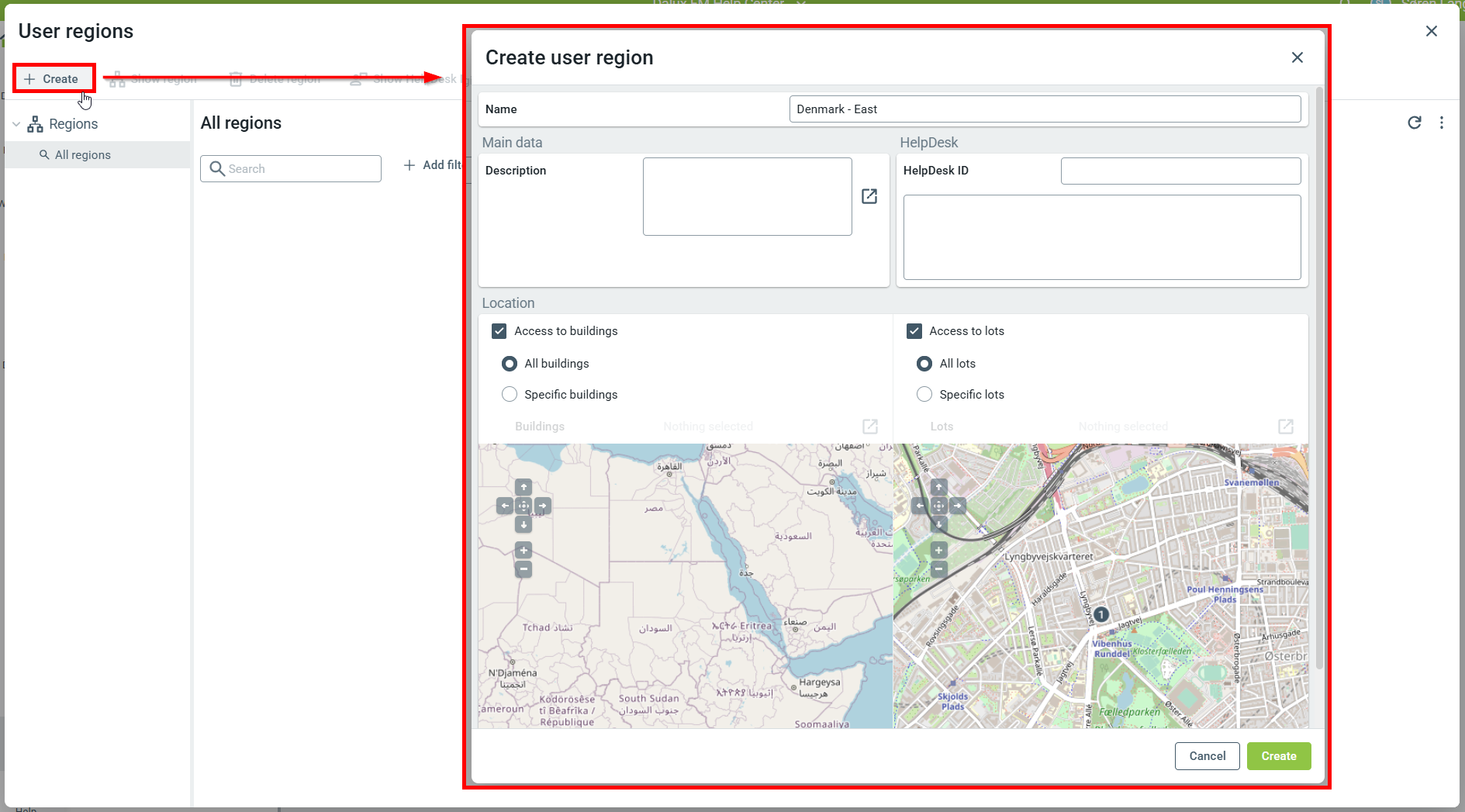Screen dimensions: 1465x812
Task: Recenter the buildings map with center control
Action: [523, 506]
